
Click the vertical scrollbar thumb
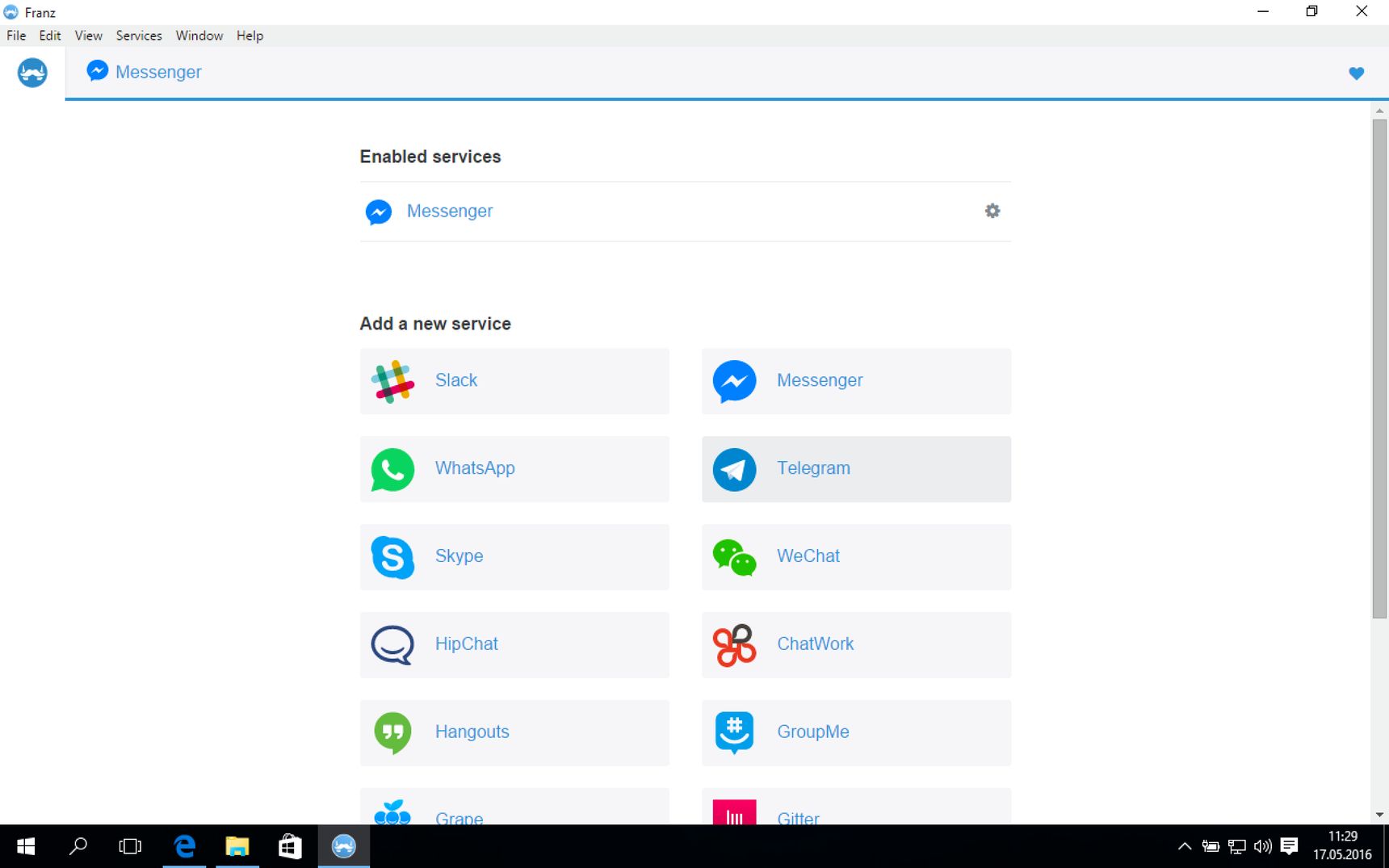(x=1379, y=369)
